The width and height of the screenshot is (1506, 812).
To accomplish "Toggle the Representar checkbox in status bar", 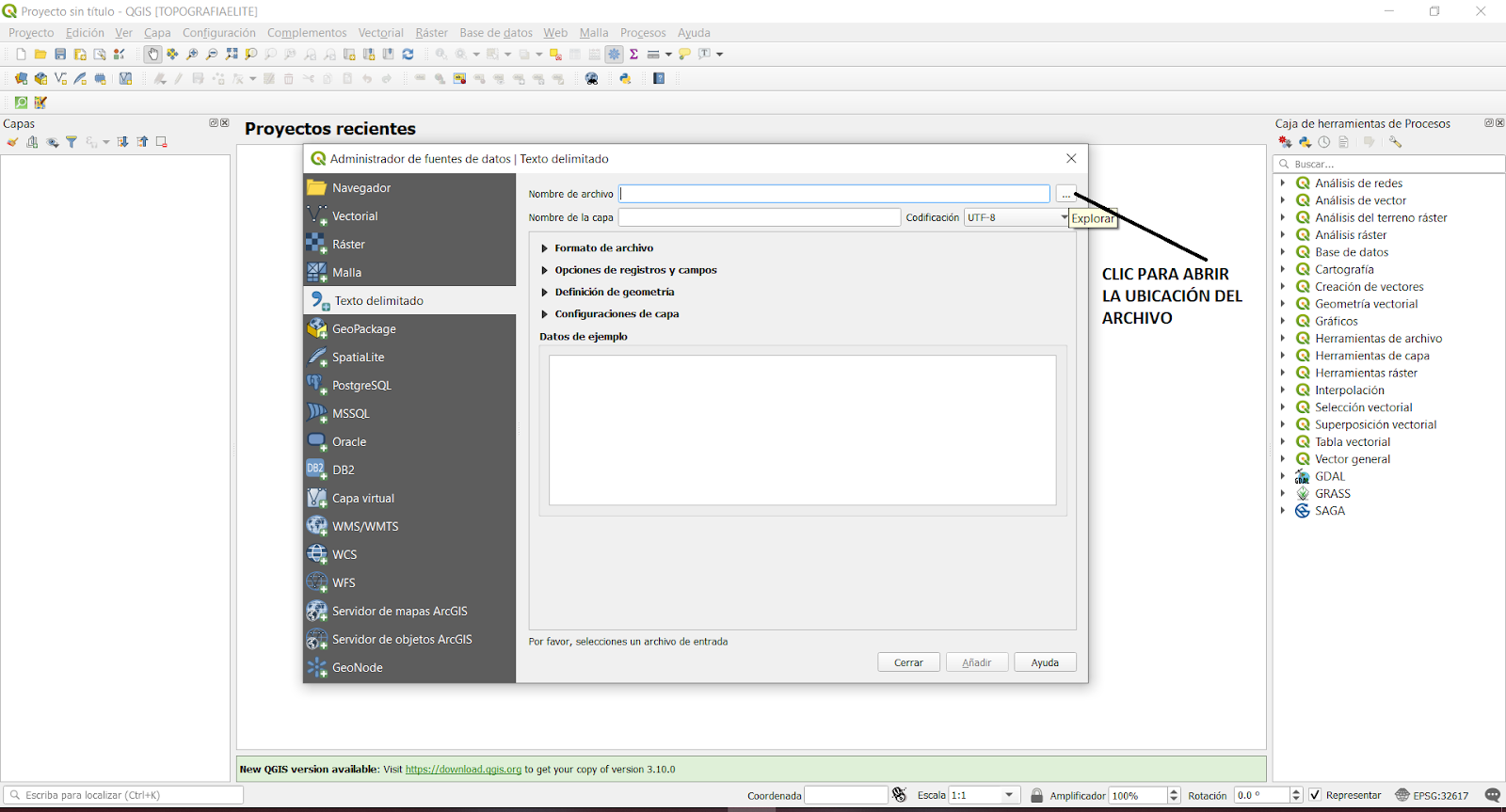I will [1315, 795].
